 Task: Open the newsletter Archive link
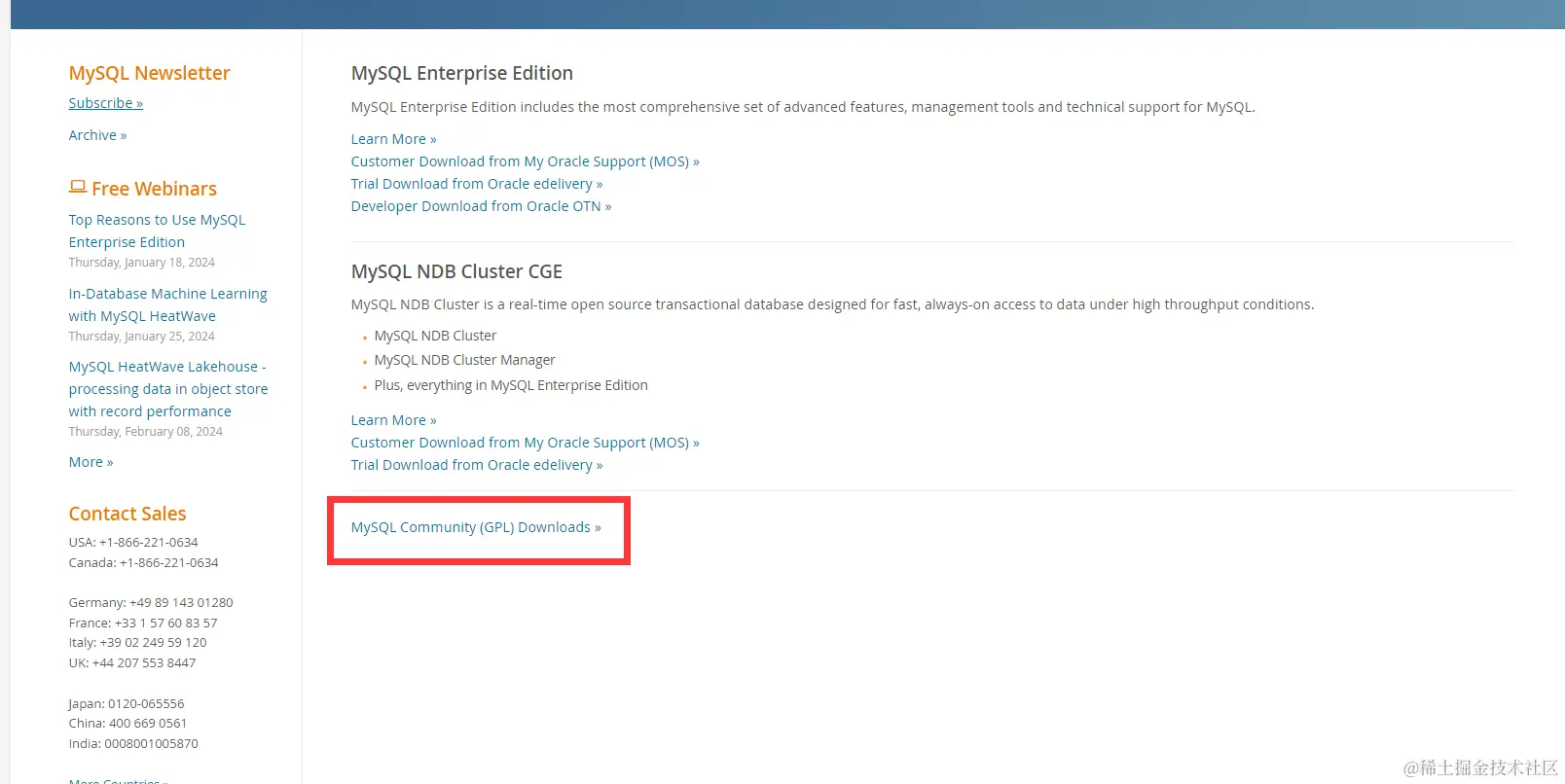pos(97,135)
